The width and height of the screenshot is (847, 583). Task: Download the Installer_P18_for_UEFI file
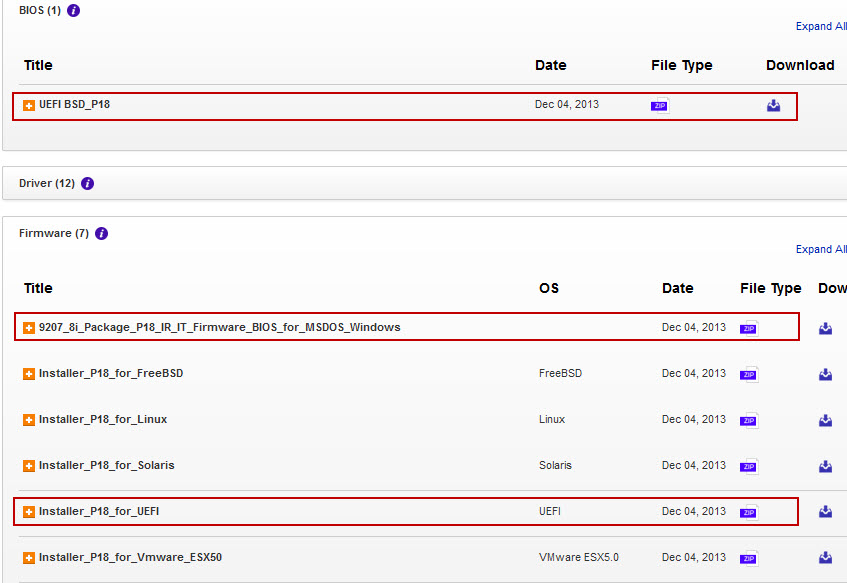pyautogui.click(x=825, y=512)
